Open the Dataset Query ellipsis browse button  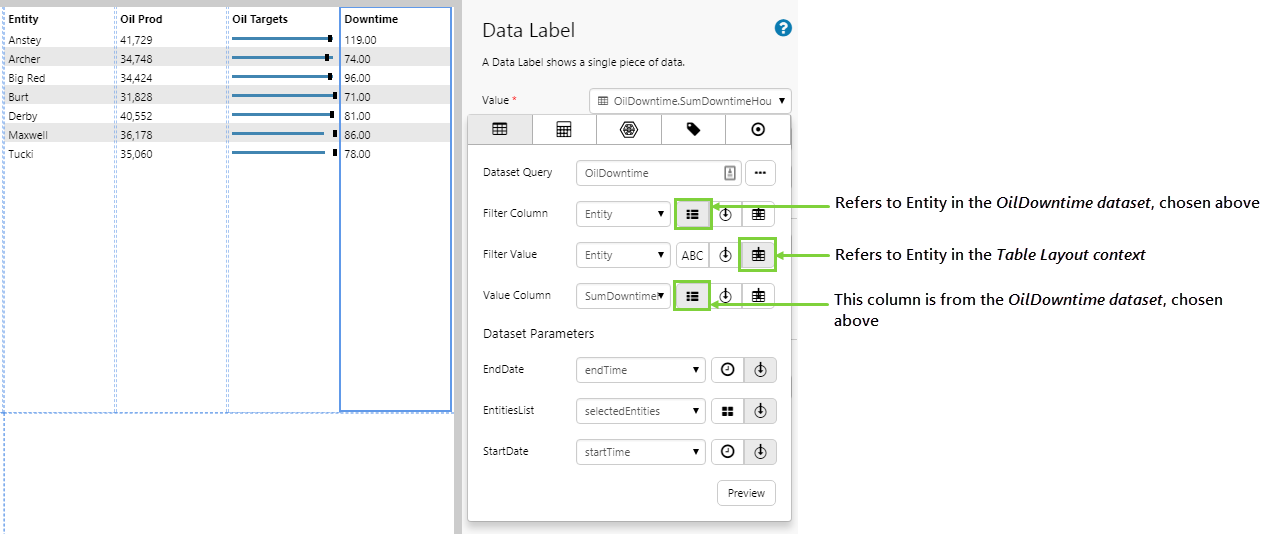tap(760, 173)
